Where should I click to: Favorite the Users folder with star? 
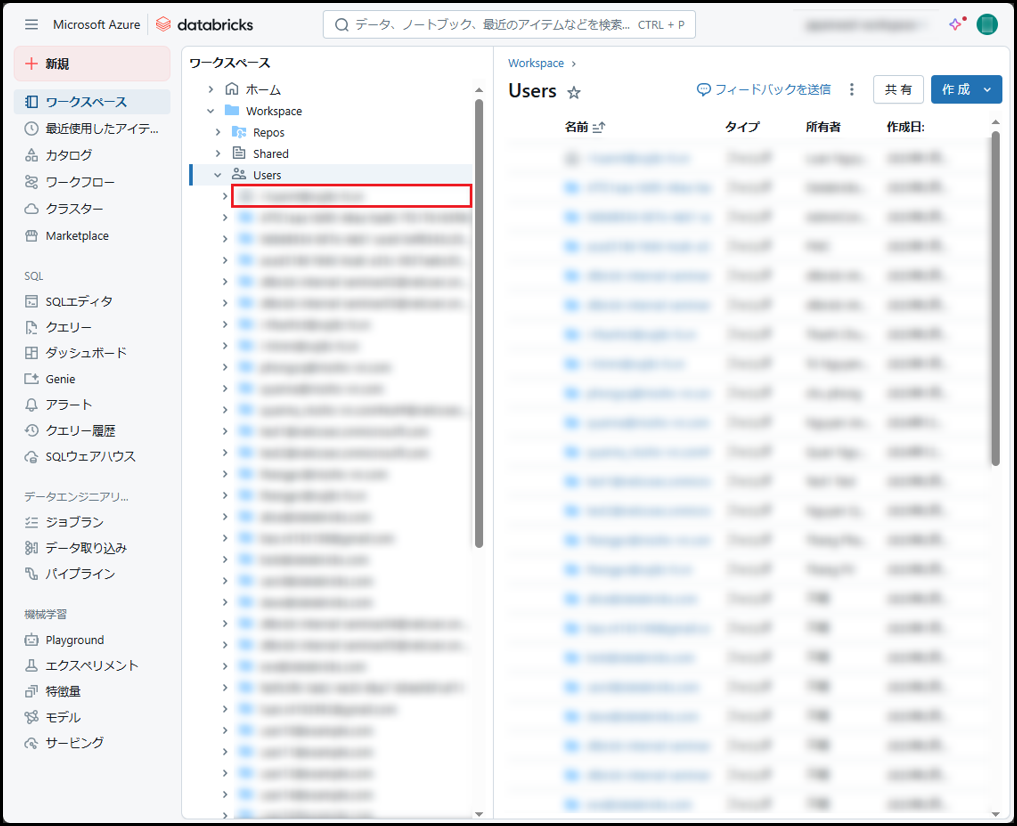574,93
